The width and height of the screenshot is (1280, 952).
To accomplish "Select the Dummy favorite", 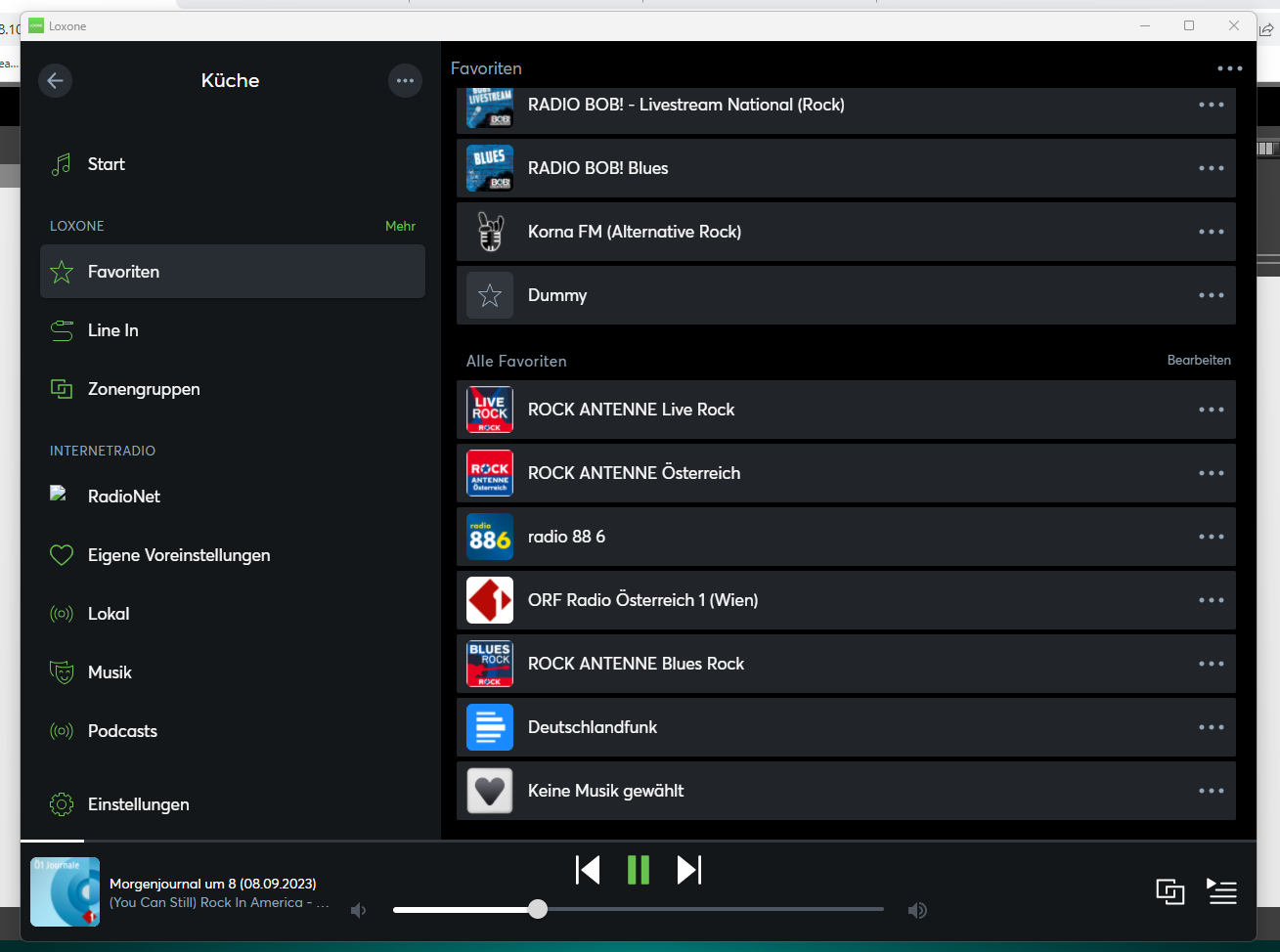I will click(x=846, y=295).
